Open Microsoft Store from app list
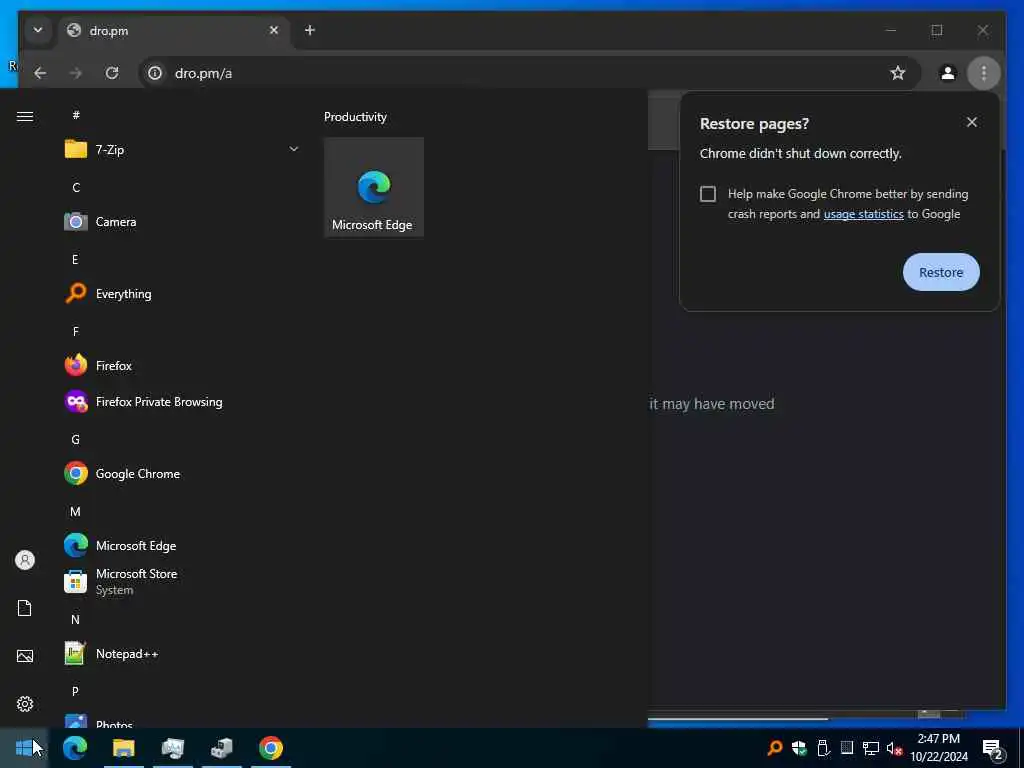 coord(182,581)
